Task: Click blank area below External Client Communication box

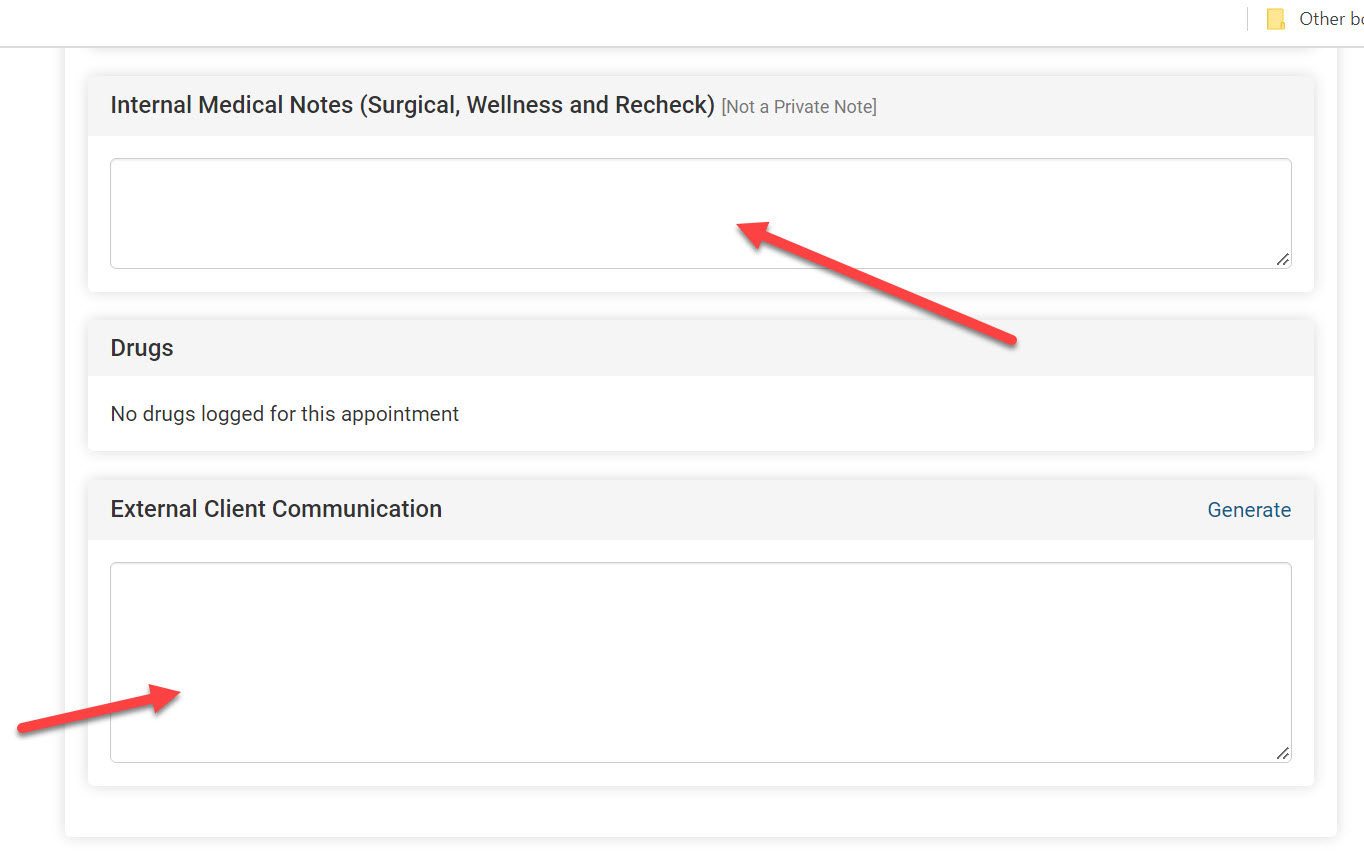Action: tap(700, 810)
